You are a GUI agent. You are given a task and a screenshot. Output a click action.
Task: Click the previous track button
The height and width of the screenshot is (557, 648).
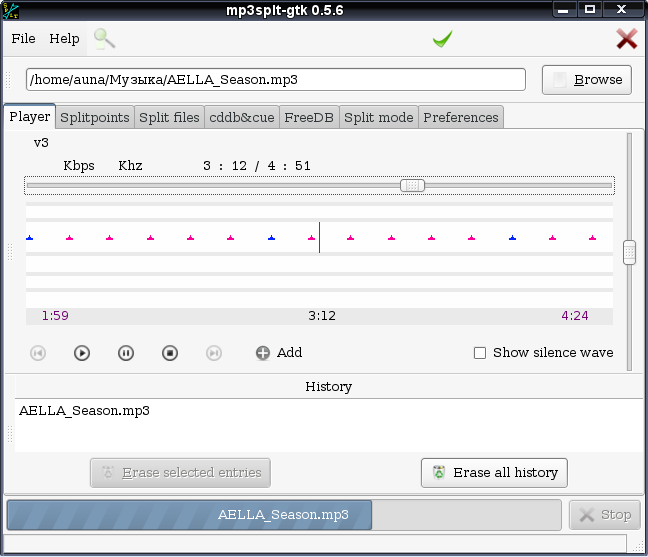tap(38, 353)
